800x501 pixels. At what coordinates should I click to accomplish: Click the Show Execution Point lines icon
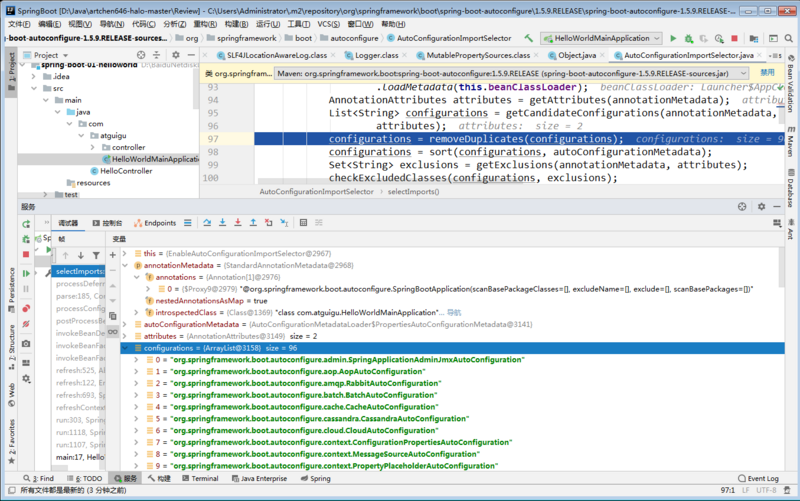[188, 222]
